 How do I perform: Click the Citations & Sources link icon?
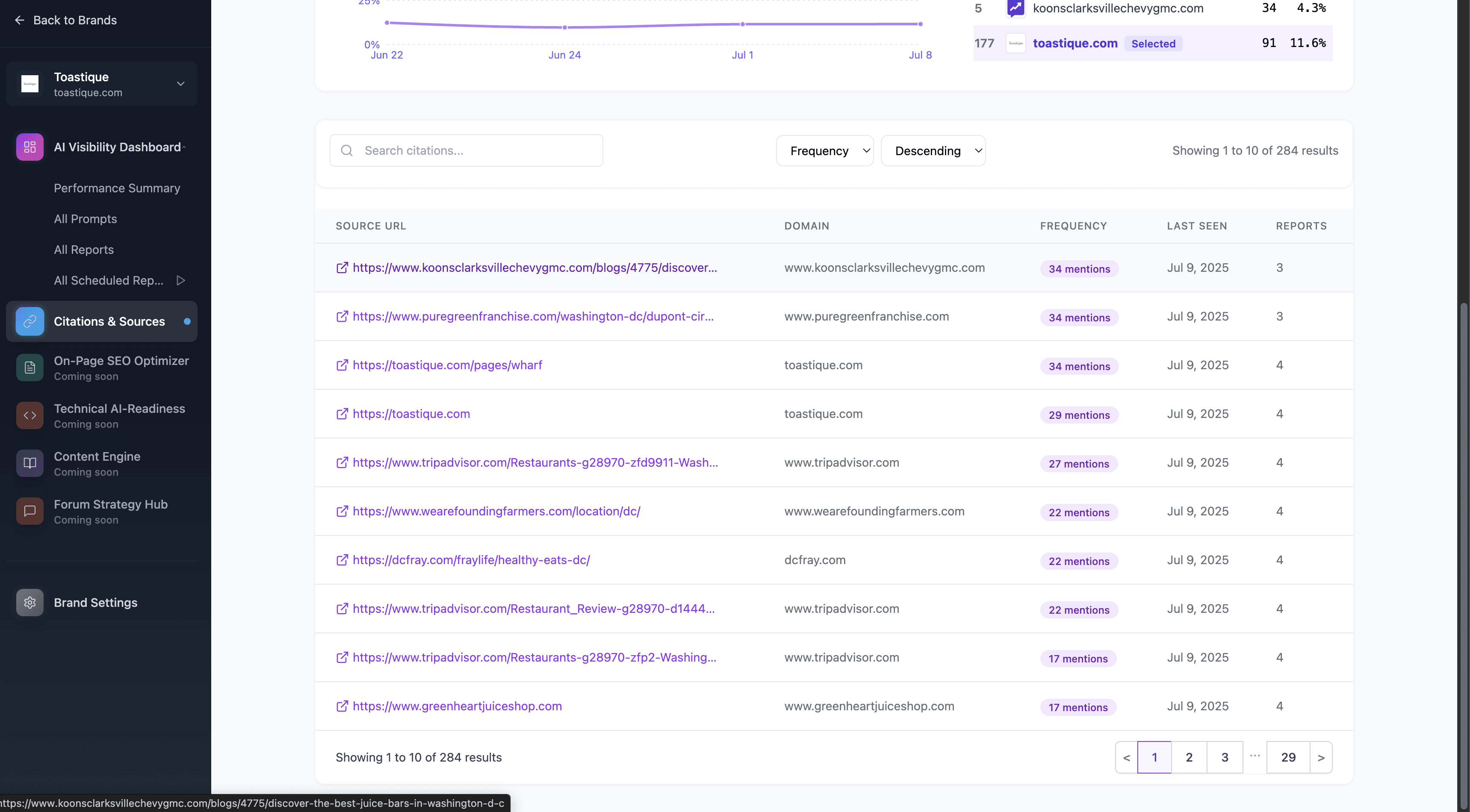click(30, 322)
